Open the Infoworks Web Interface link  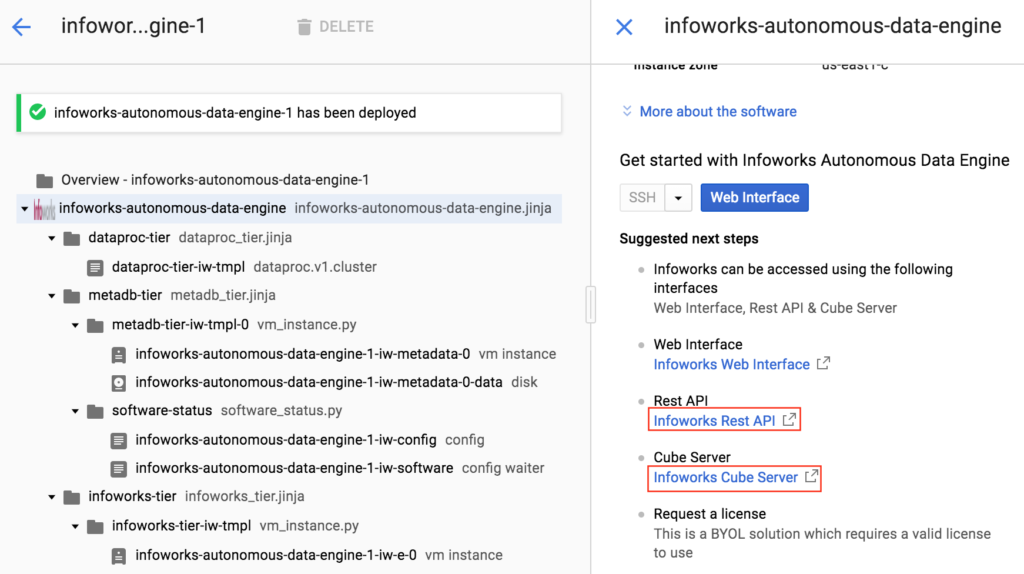click(731, 364)
